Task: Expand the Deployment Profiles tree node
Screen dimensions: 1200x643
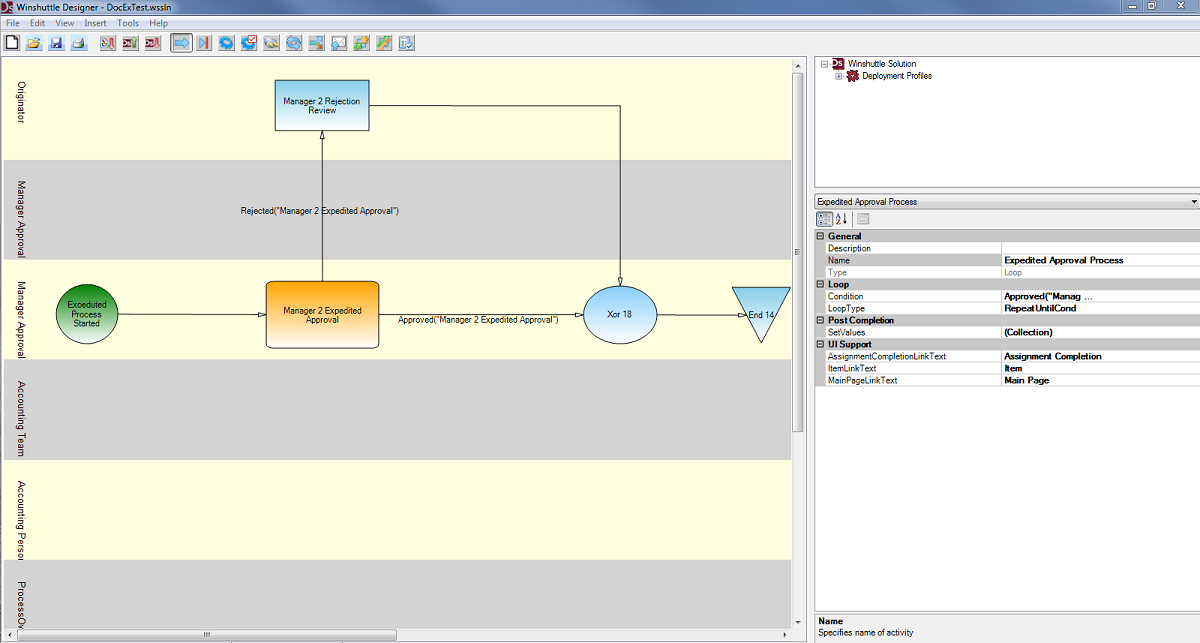Action: tap(839, 76)
